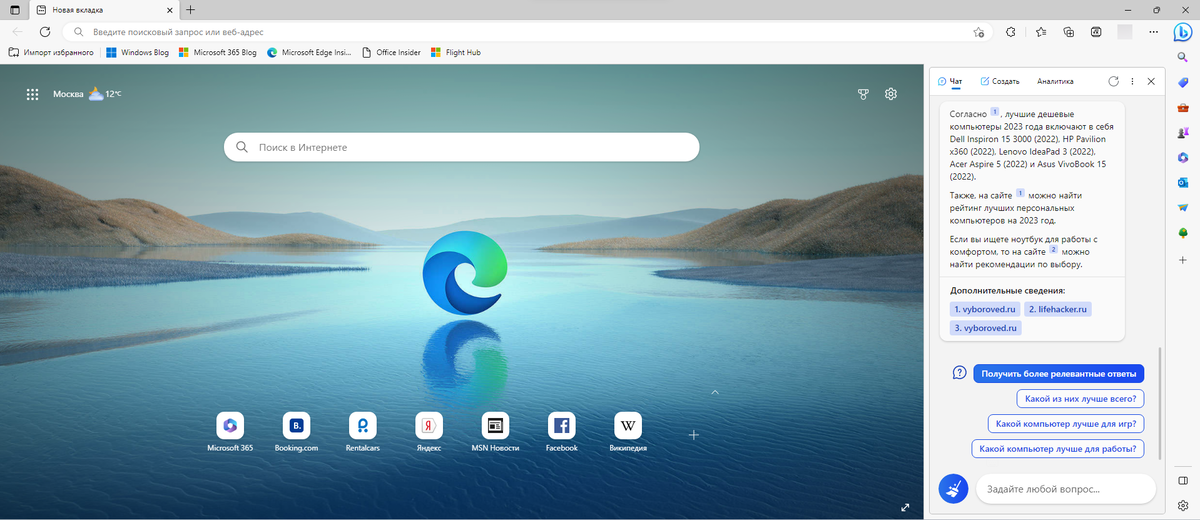Image resolution: width=1200 pixels, height=520 pixels.
Task: Open the Rewards trophy icon on the new tab page
Action: (863, 94)
